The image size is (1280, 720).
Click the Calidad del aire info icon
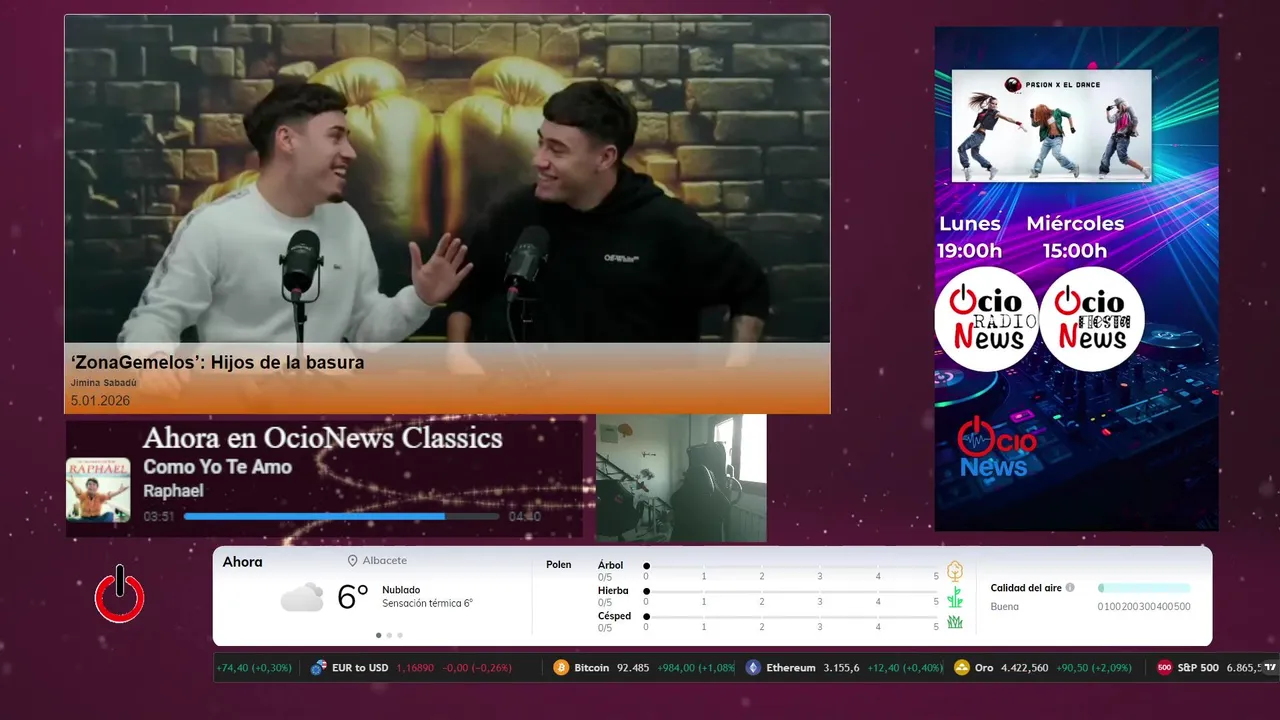(1070, 588)
